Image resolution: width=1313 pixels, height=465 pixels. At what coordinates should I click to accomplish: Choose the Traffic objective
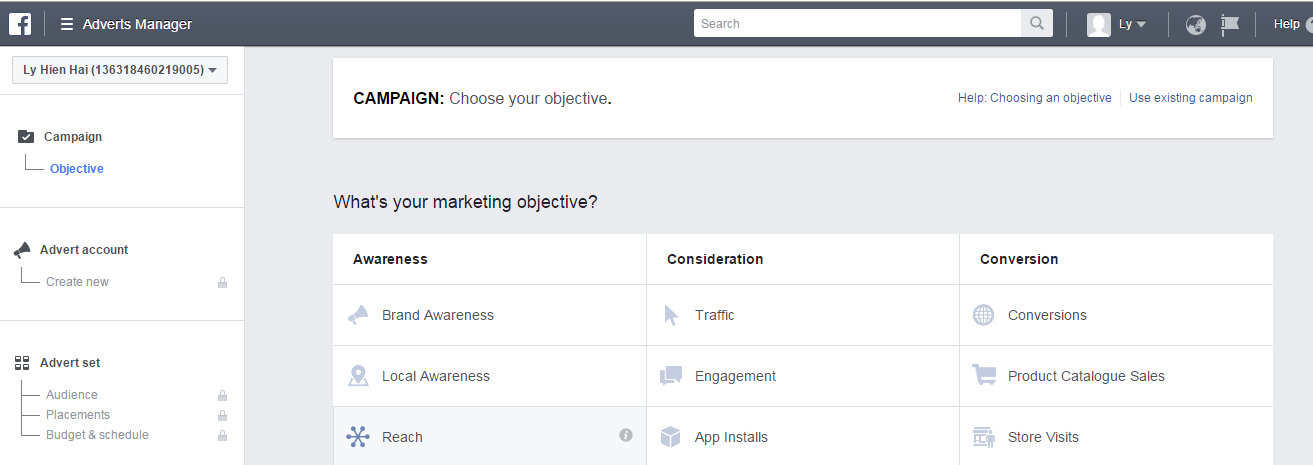714,315
